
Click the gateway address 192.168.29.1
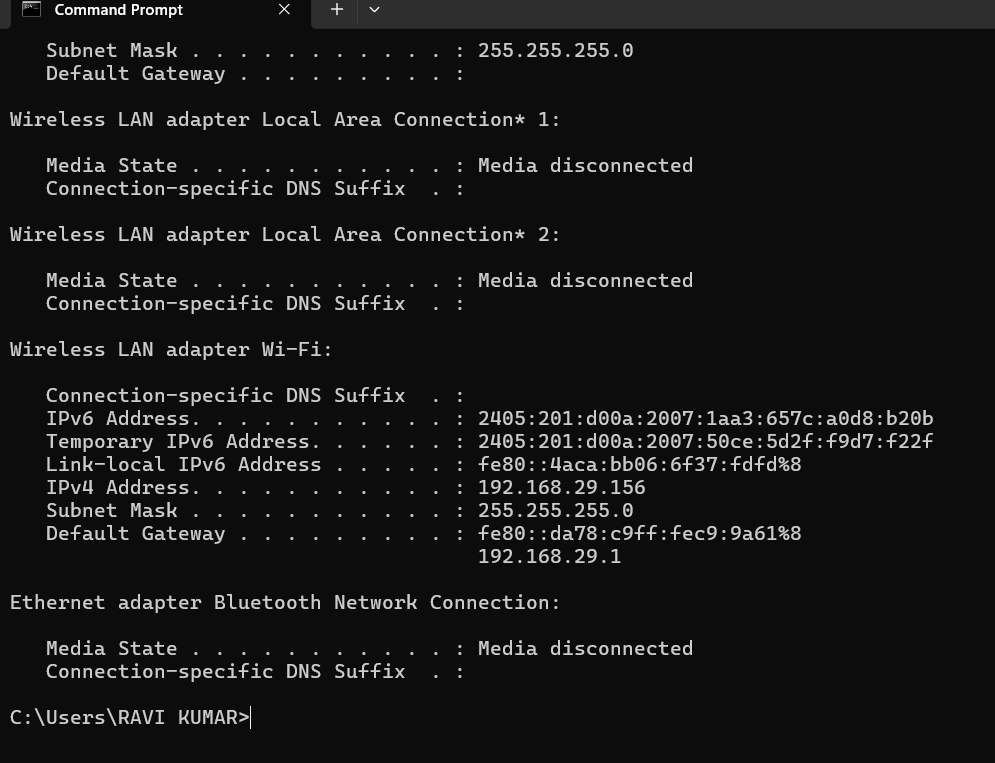coord(549,556)
